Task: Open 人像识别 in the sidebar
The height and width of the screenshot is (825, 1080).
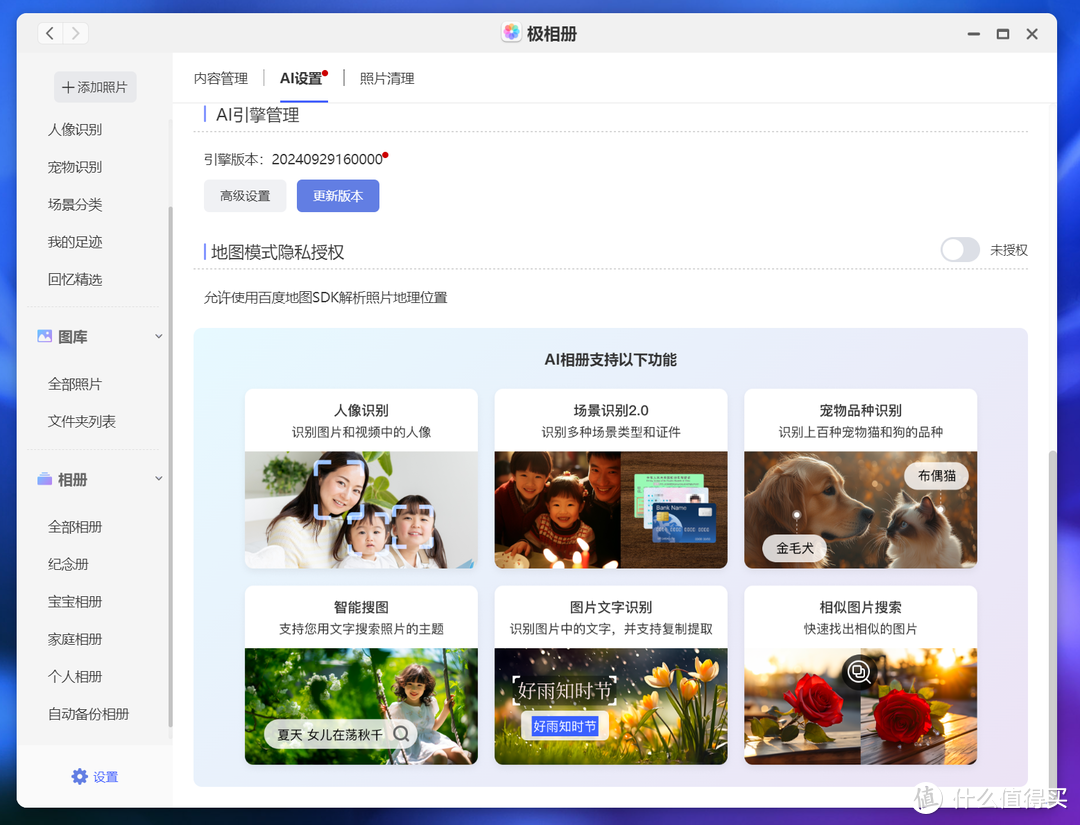Action: pos(75,130)
